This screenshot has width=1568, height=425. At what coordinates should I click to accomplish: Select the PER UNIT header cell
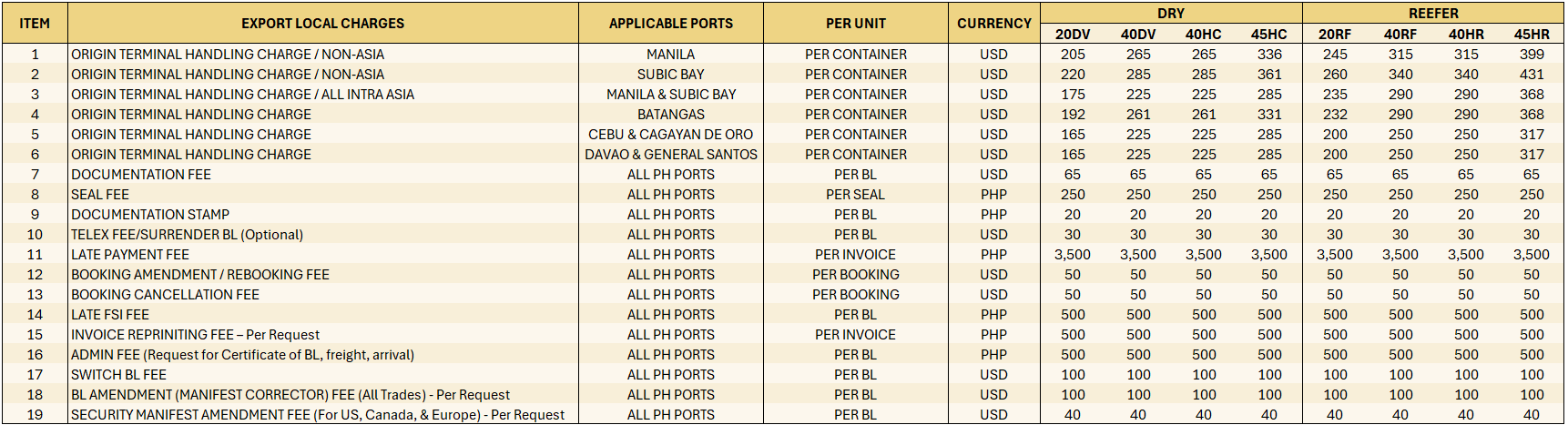click(x=855, y=24)
